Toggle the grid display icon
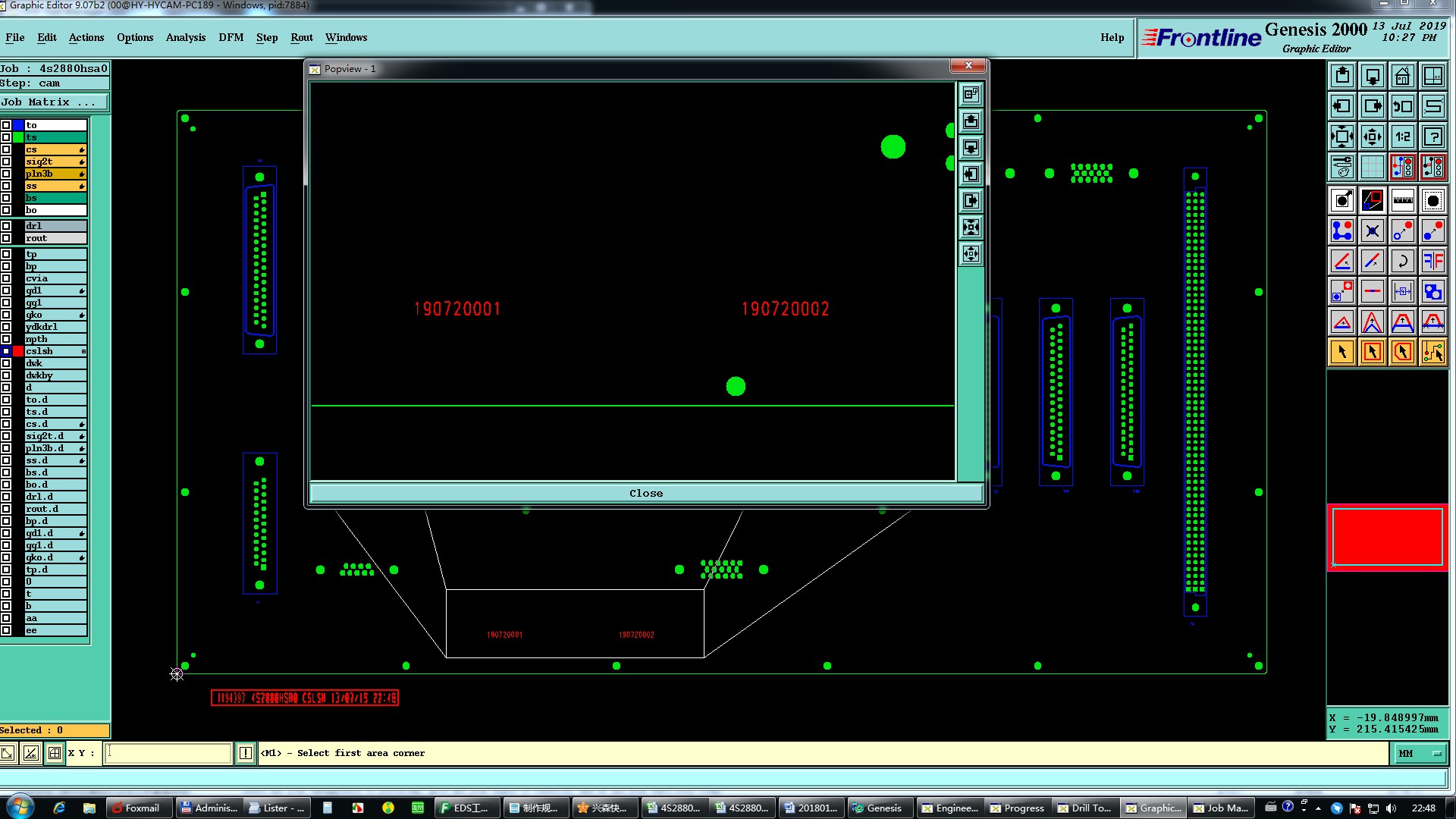This screenshot has width=1456, height=819. [x=1372, y=167]
